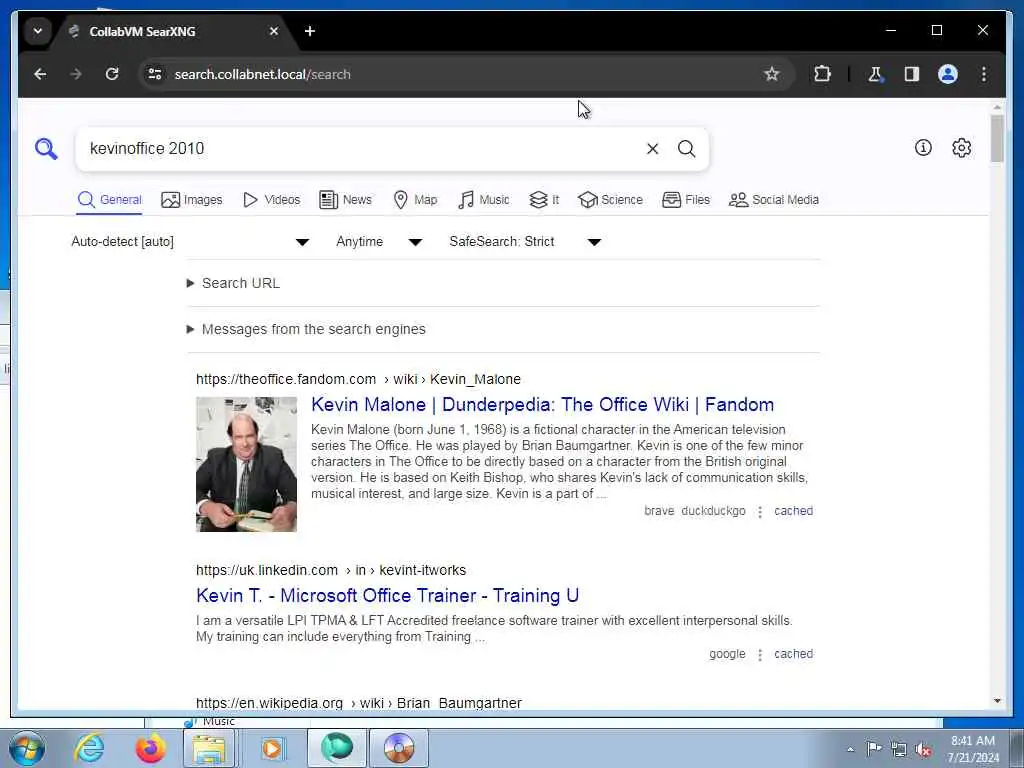Screen dimensions: 1024x768
Task: Open the SafeSearch: Strict dropdown
Action: [525, 242]
